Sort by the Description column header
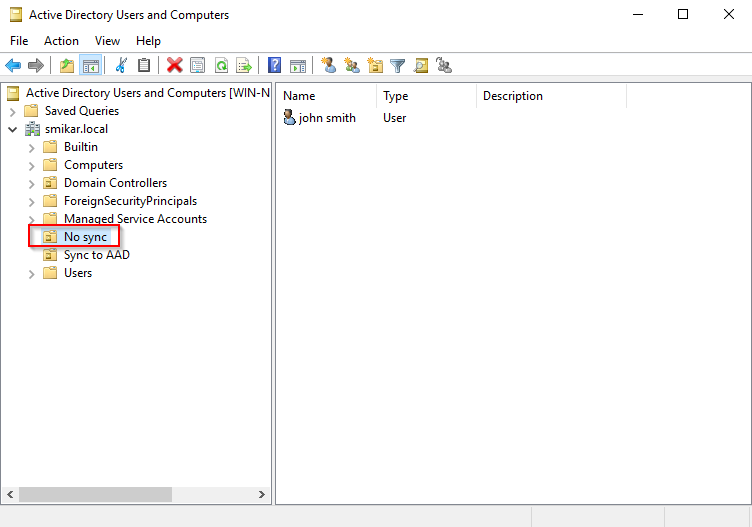 tap(551, 96)
